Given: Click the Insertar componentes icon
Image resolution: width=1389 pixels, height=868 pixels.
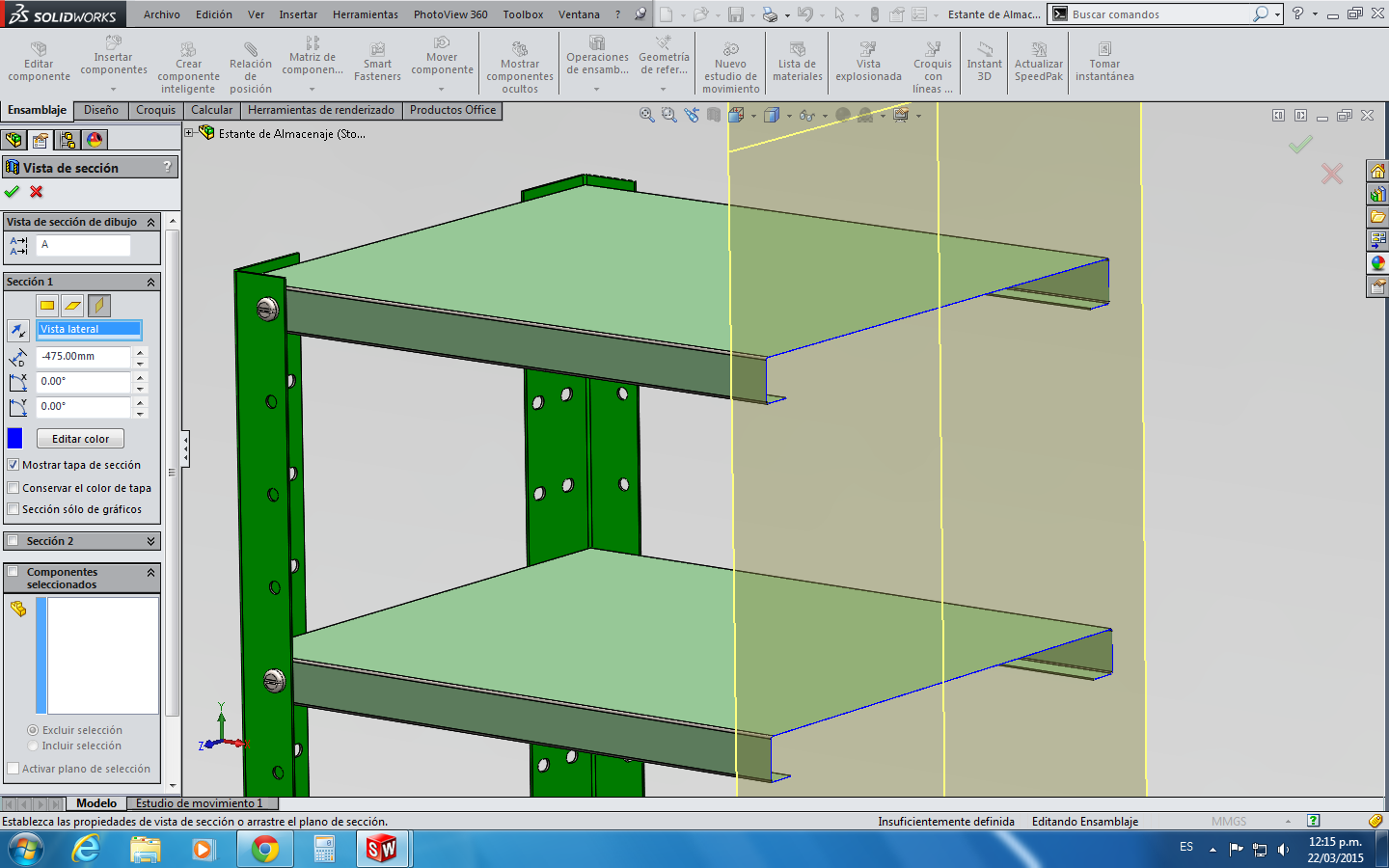Looking at the screenshot, I should [x=114, y=43].
